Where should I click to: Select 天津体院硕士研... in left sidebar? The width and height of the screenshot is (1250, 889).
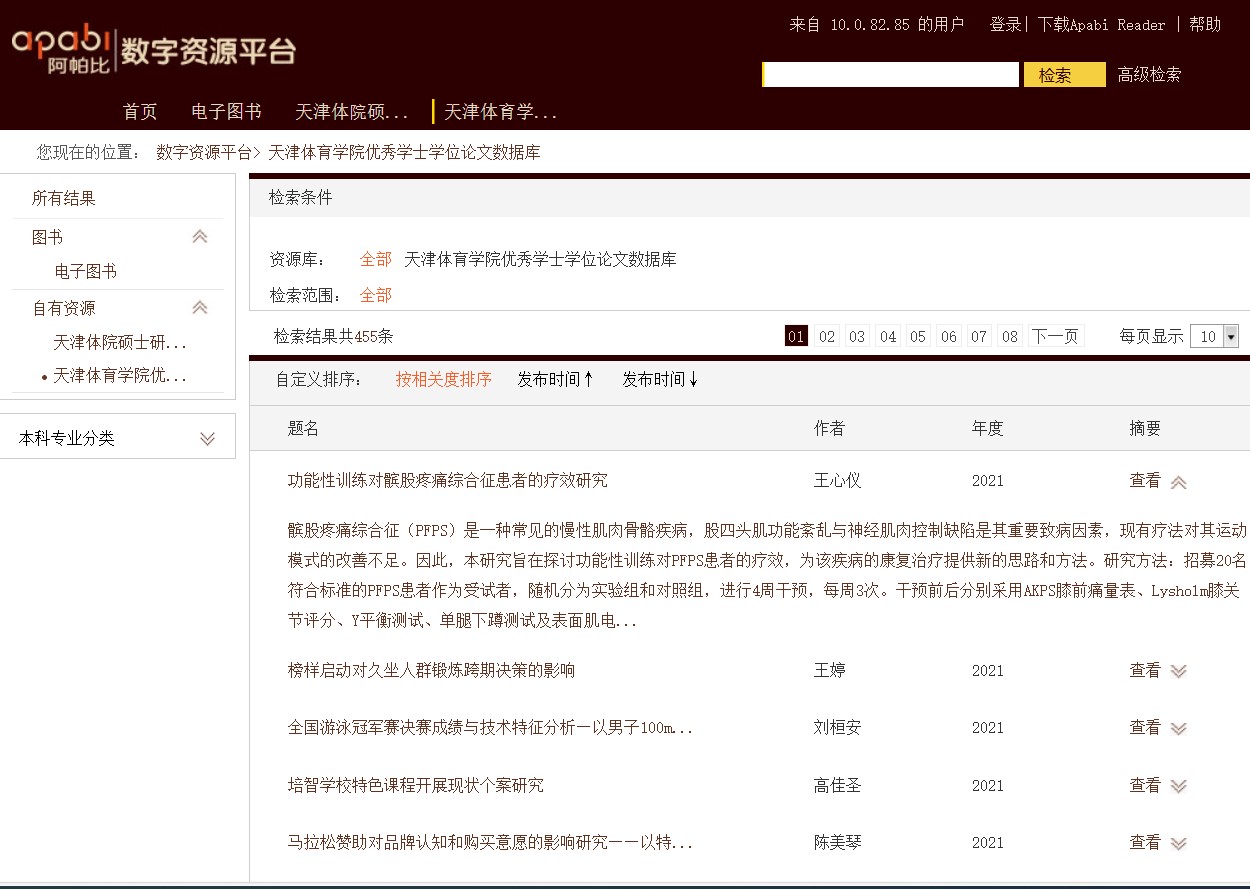[x=120, y=343]
